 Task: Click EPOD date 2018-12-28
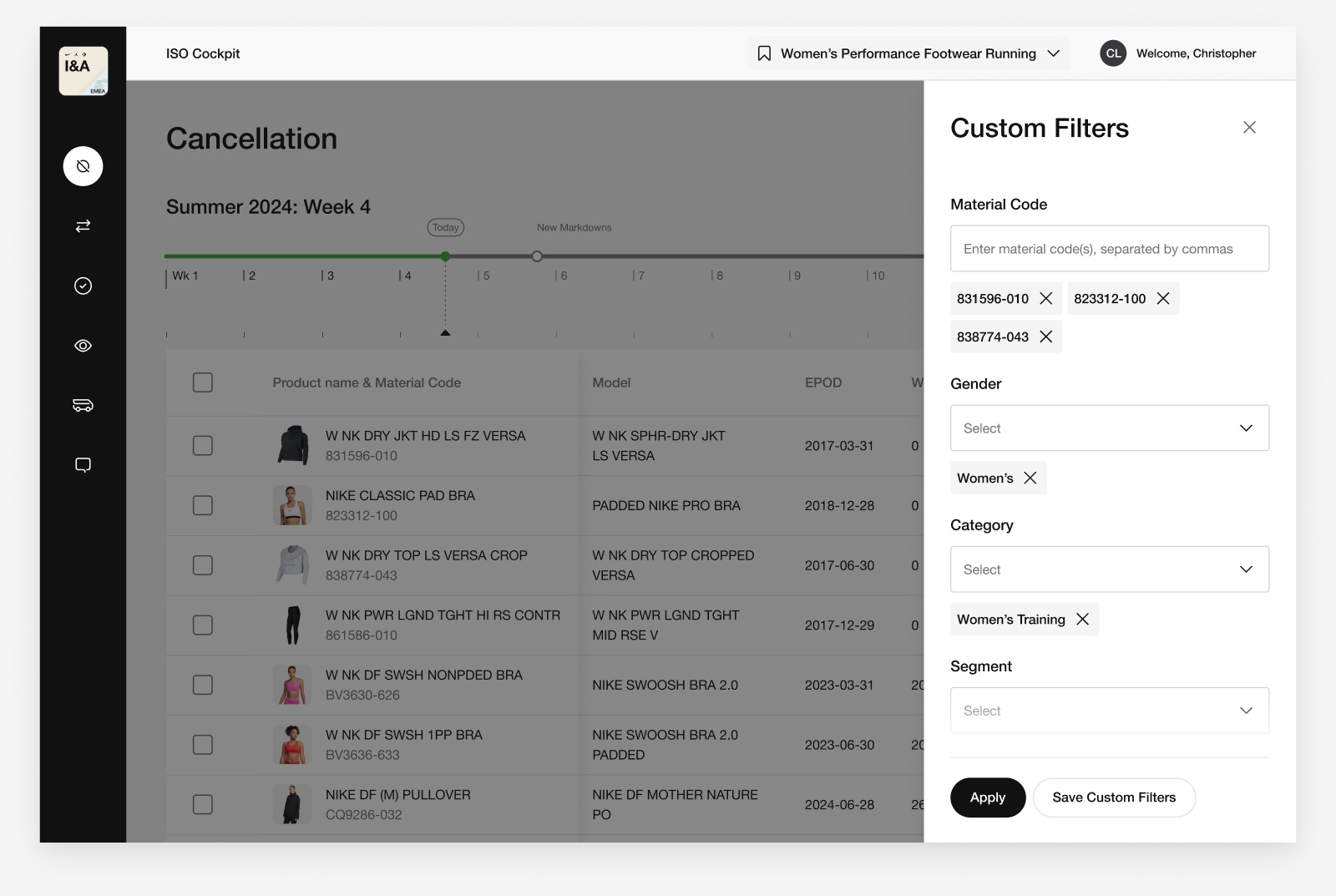click(x=839, y=506)
